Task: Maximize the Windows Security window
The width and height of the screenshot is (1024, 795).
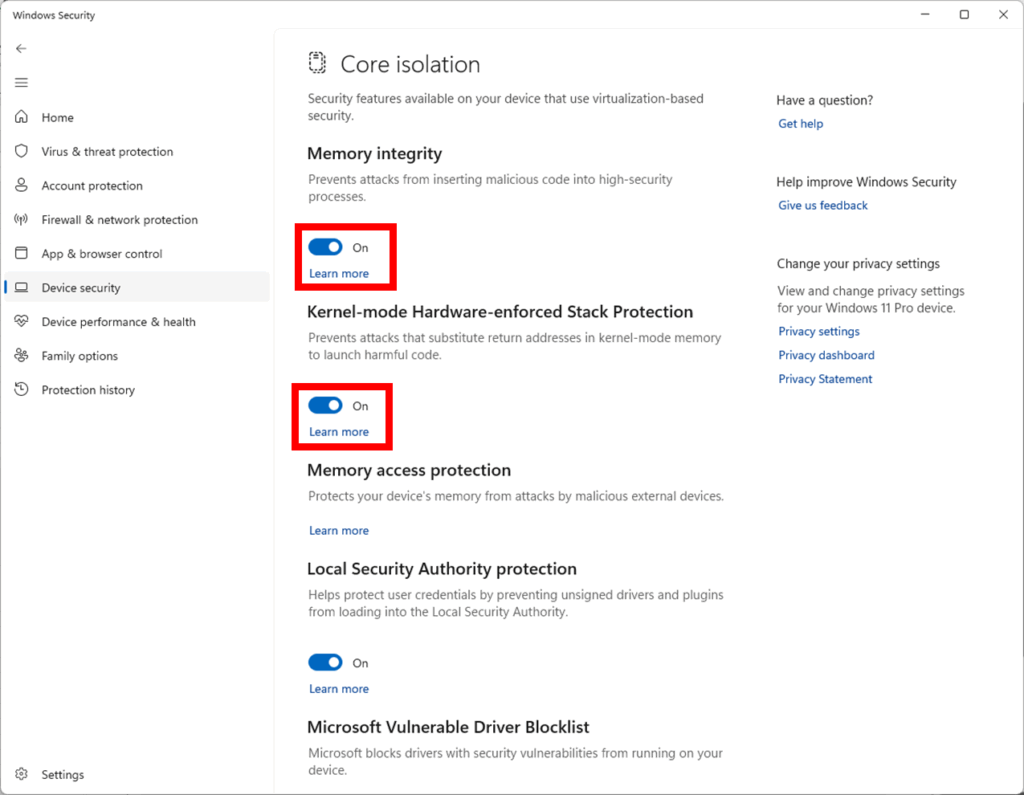Action: pyautogui.click(x=964, y=14)
